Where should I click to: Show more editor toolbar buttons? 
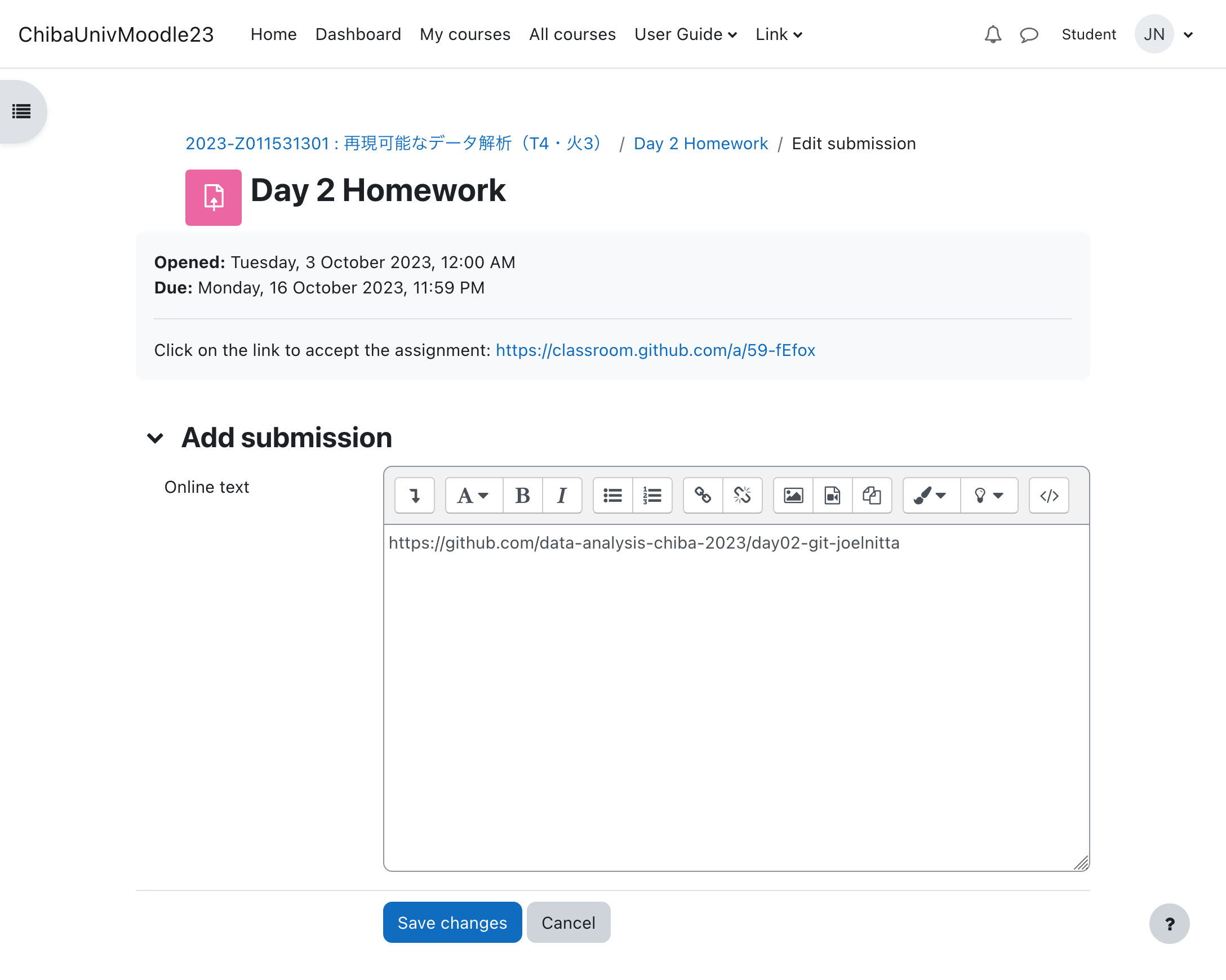415,496
